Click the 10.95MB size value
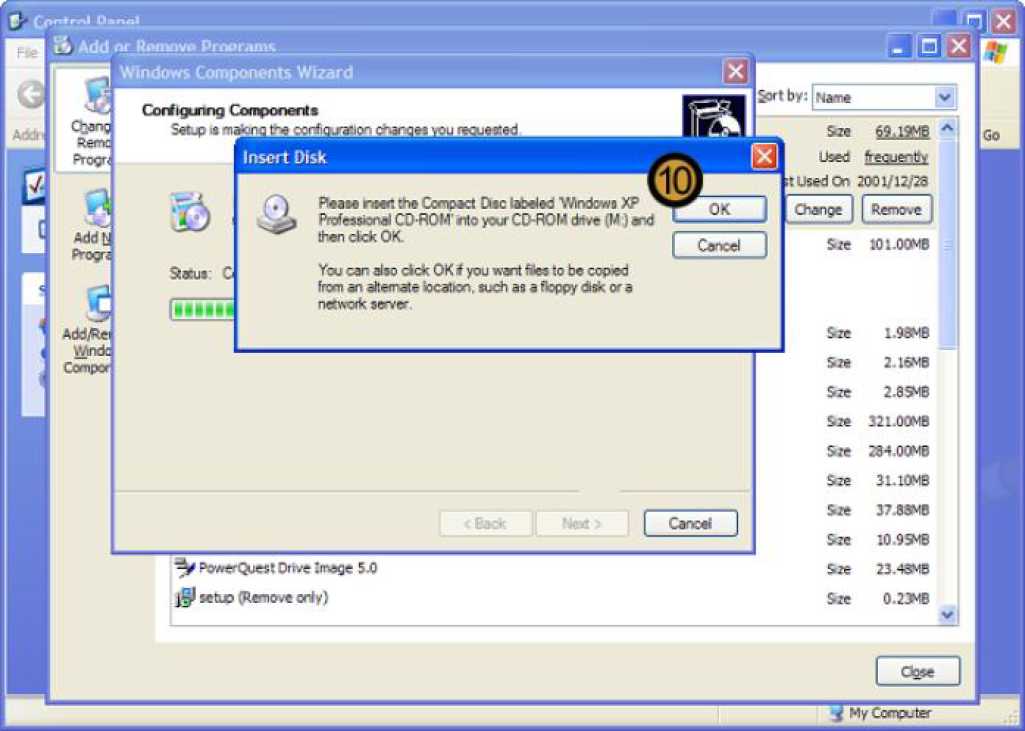 (x=903, y=539)
